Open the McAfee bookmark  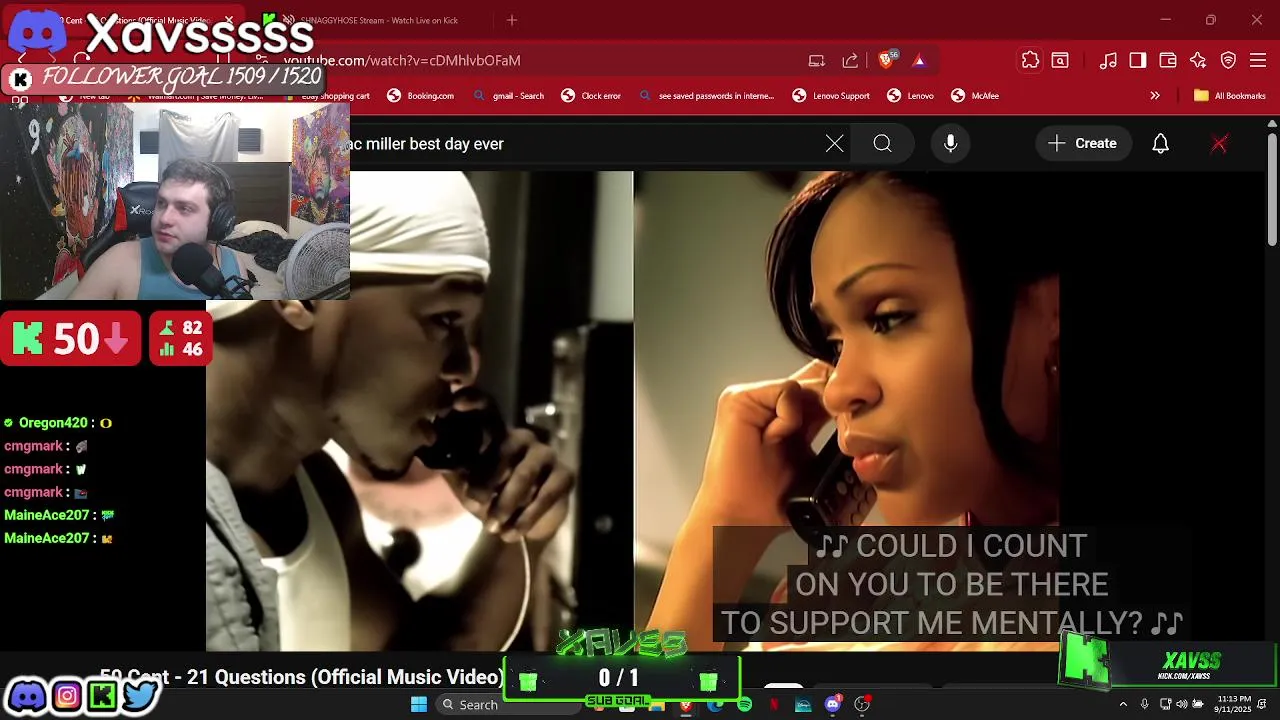[975, 96]
